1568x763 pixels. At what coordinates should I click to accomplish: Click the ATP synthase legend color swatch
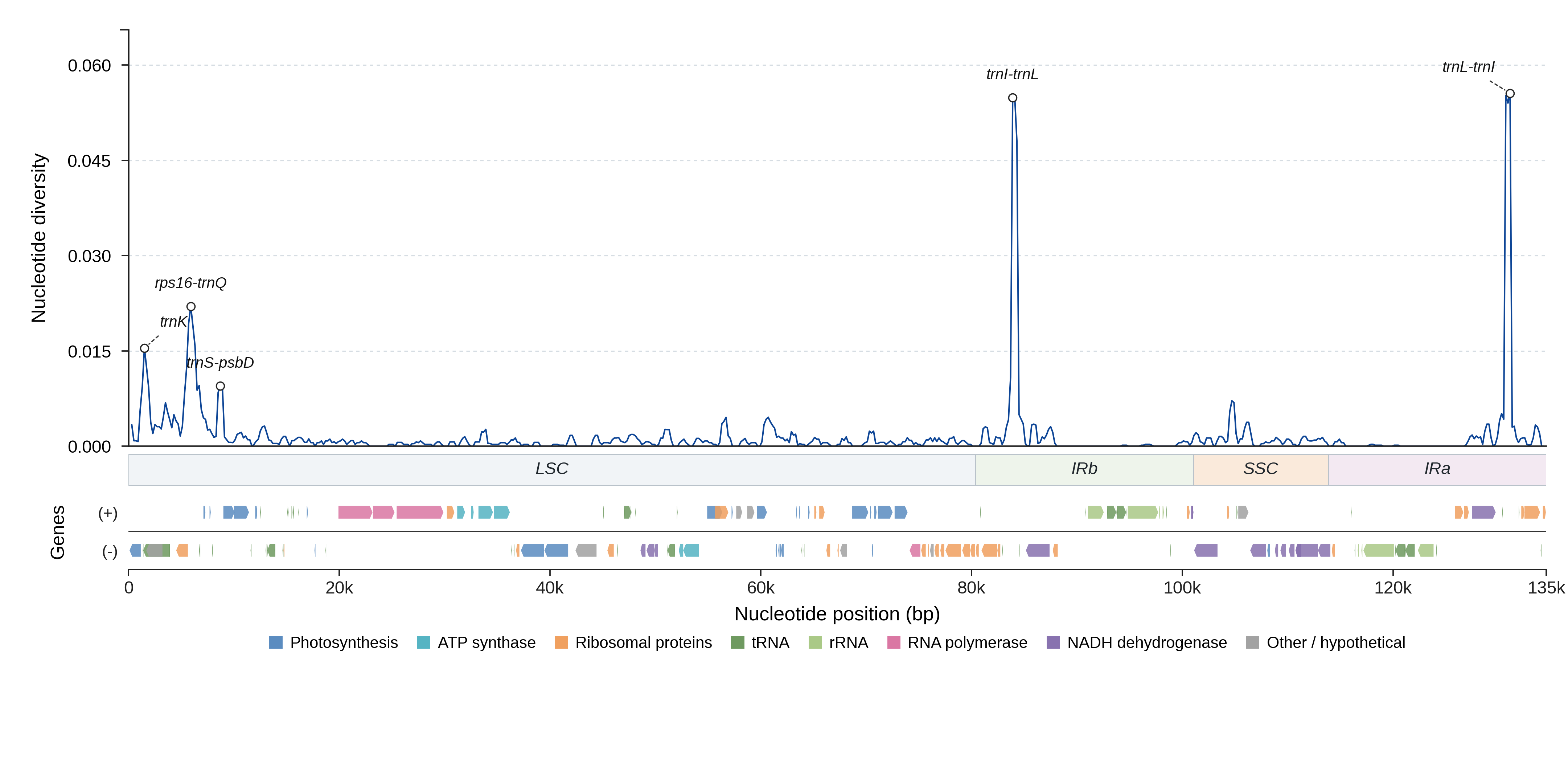[x=424, y=642]
